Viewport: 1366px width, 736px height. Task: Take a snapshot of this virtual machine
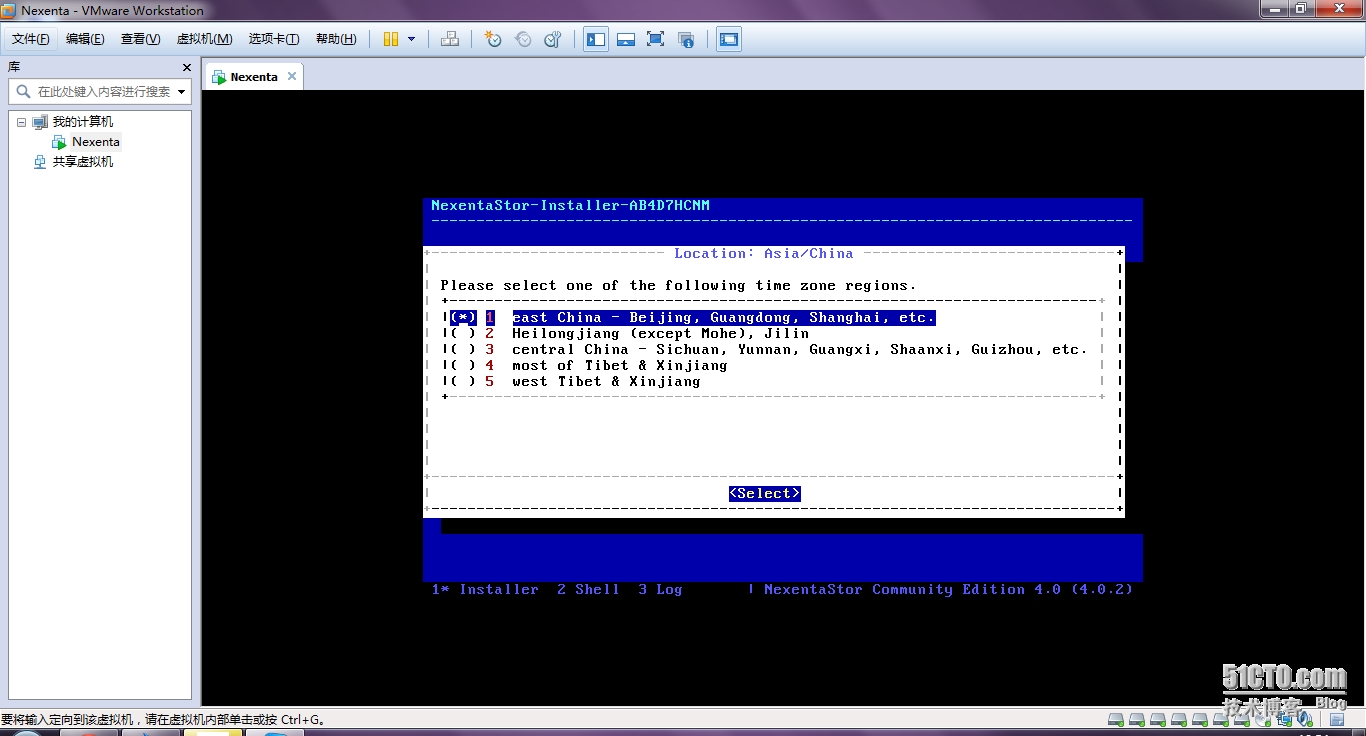492,39
